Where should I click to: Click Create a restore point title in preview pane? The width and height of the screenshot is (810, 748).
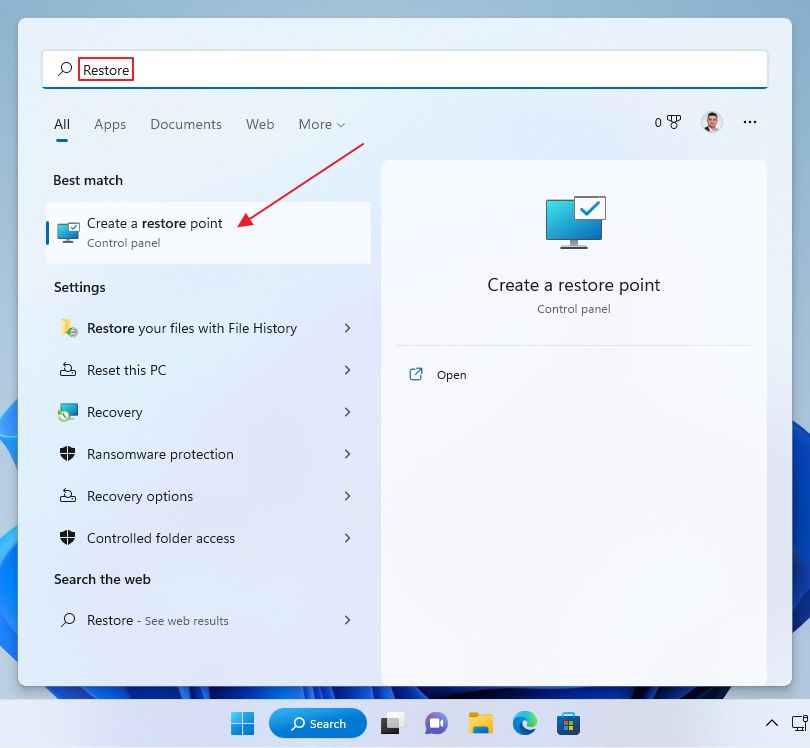(x=573, y=285)
